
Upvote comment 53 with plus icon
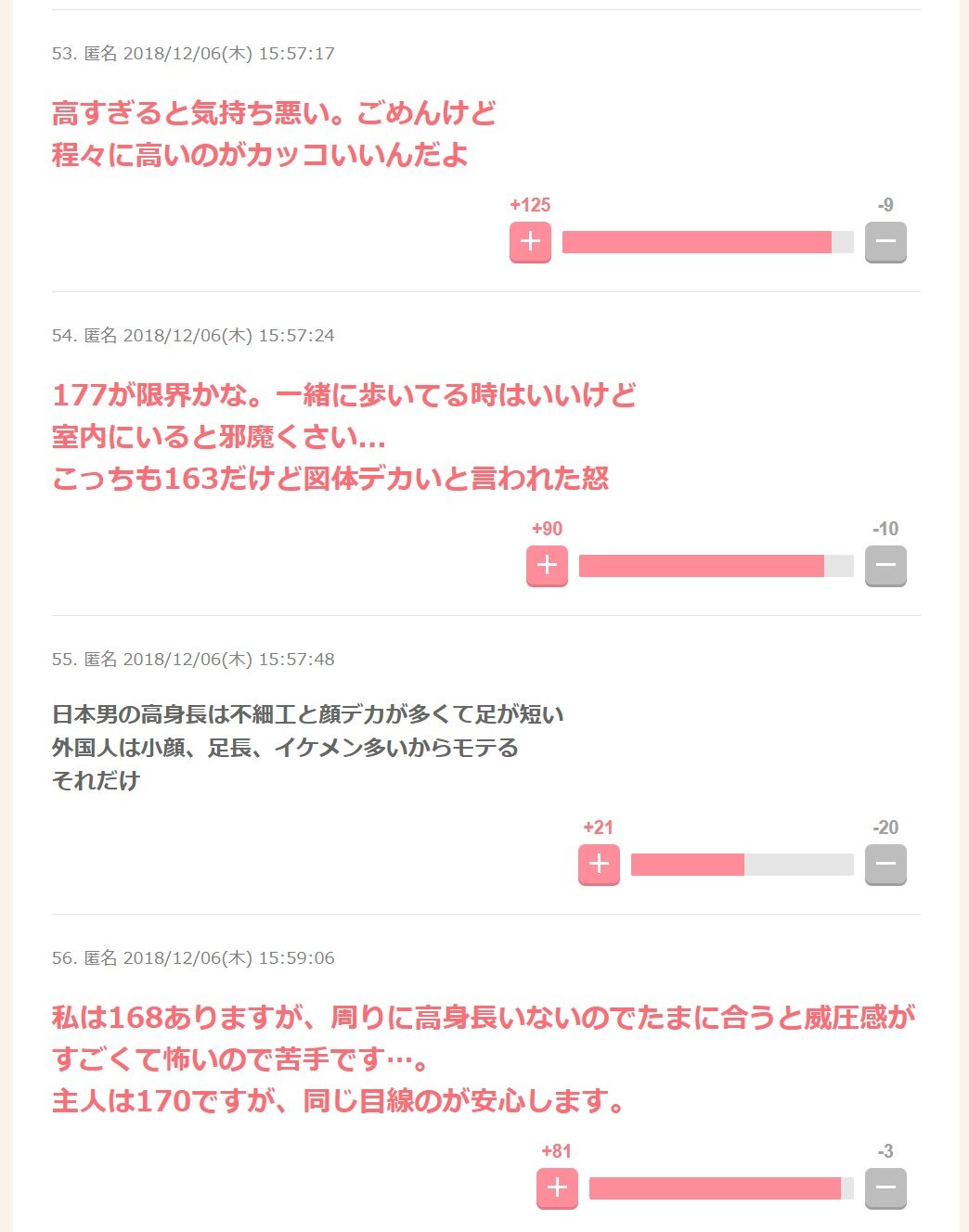[530, 242]
